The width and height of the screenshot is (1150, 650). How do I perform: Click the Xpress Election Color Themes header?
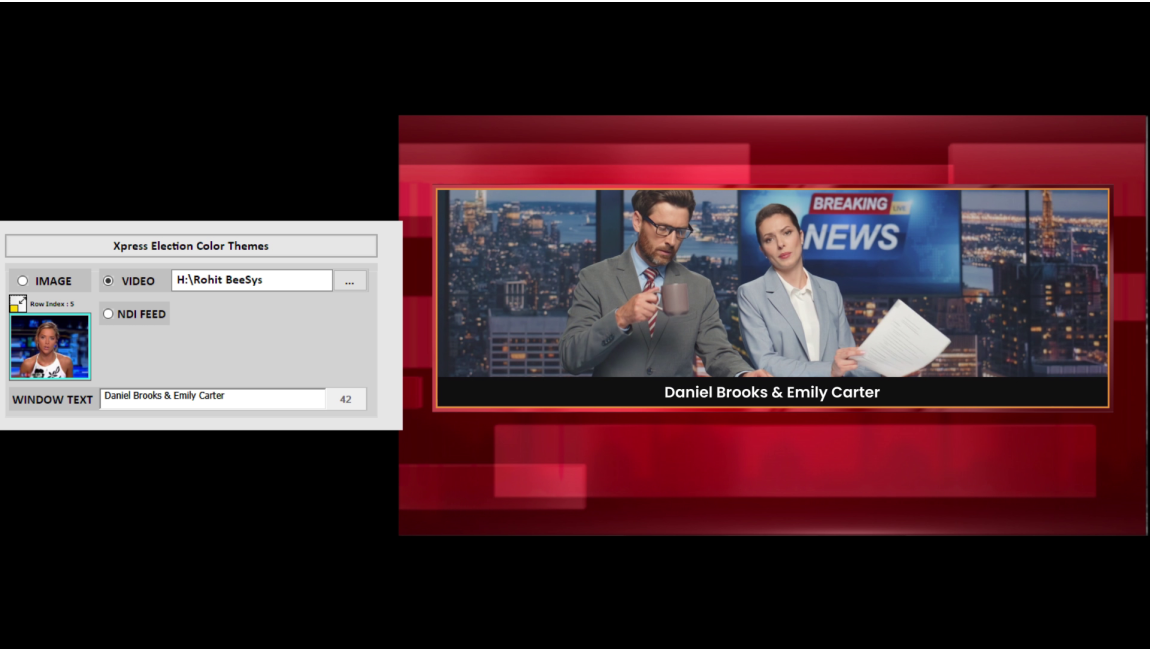(x=191, y=246)
